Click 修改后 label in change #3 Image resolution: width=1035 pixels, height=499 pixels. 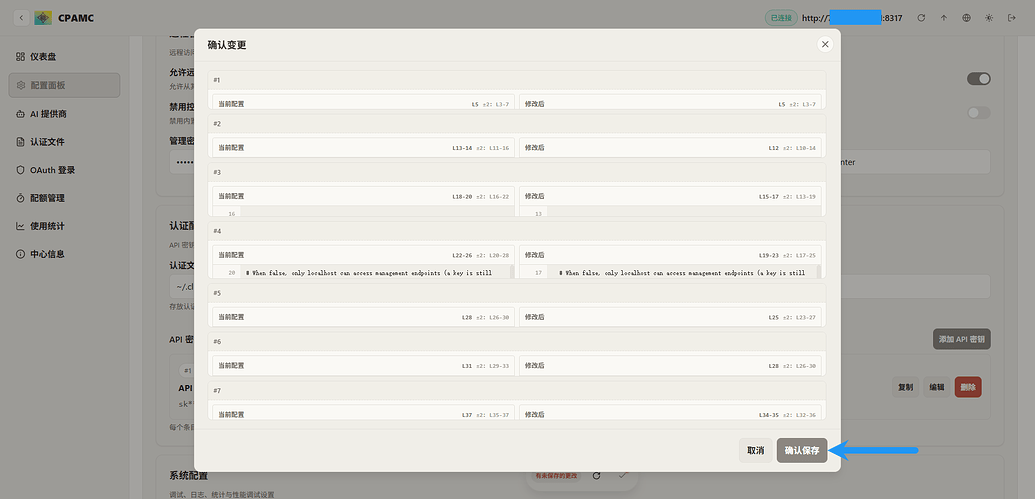534,197
